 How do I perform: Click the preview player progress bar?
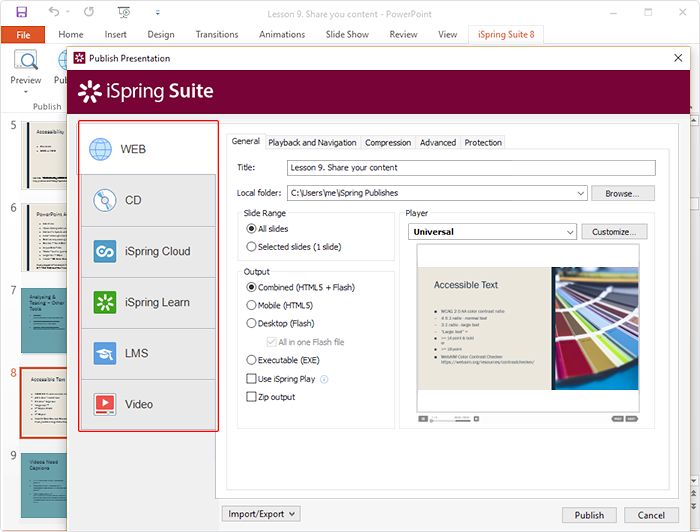(x=450, y=419)
